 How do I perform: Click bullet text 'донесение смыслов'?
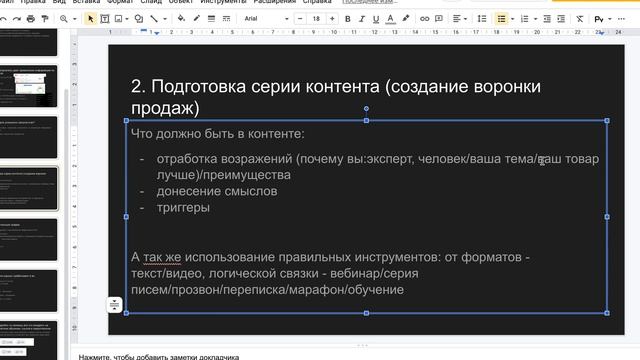click(x=217, y=191)
